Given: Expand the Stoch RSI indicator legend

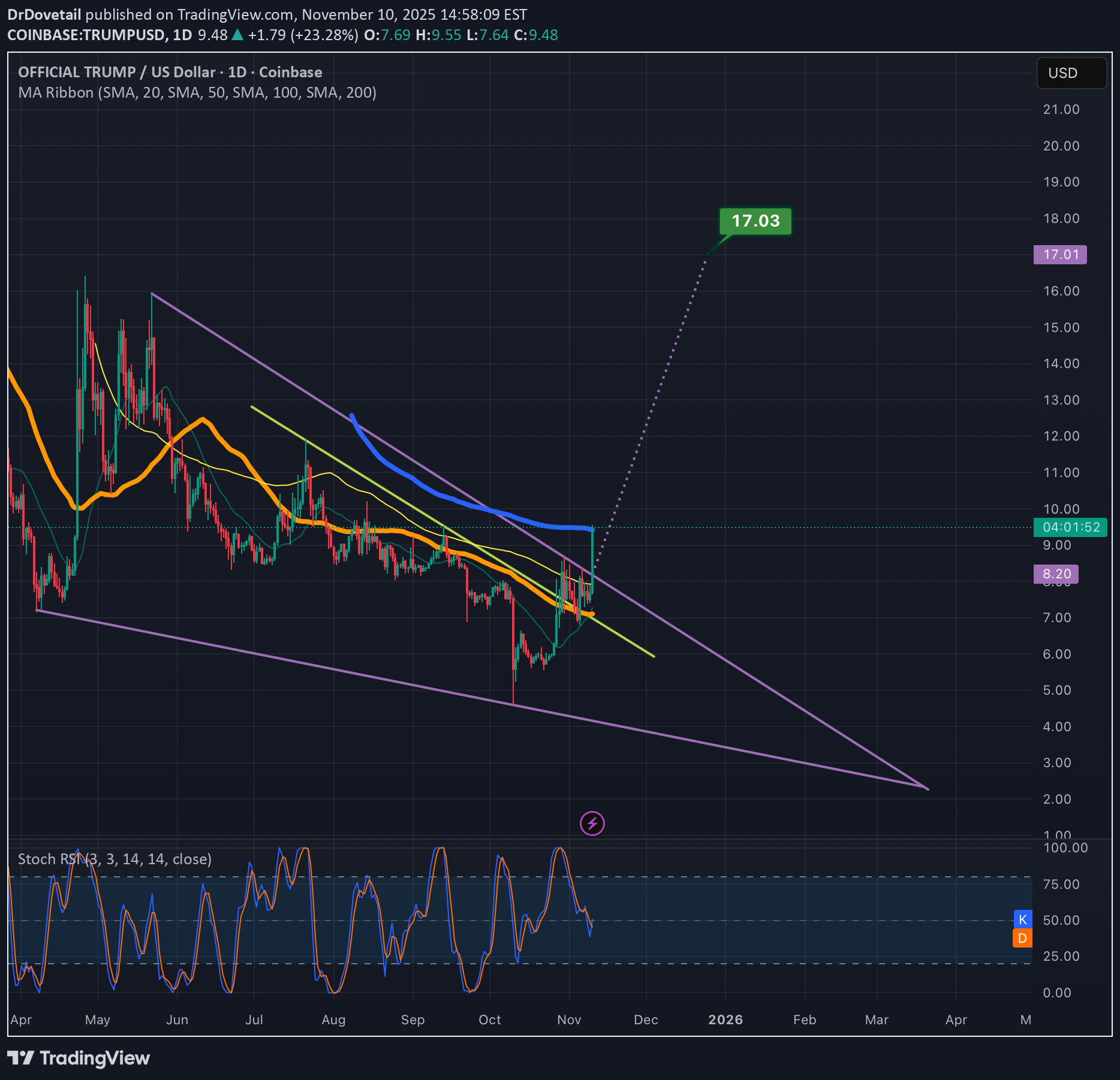Looking at the screenshot, I should point(115,859).
